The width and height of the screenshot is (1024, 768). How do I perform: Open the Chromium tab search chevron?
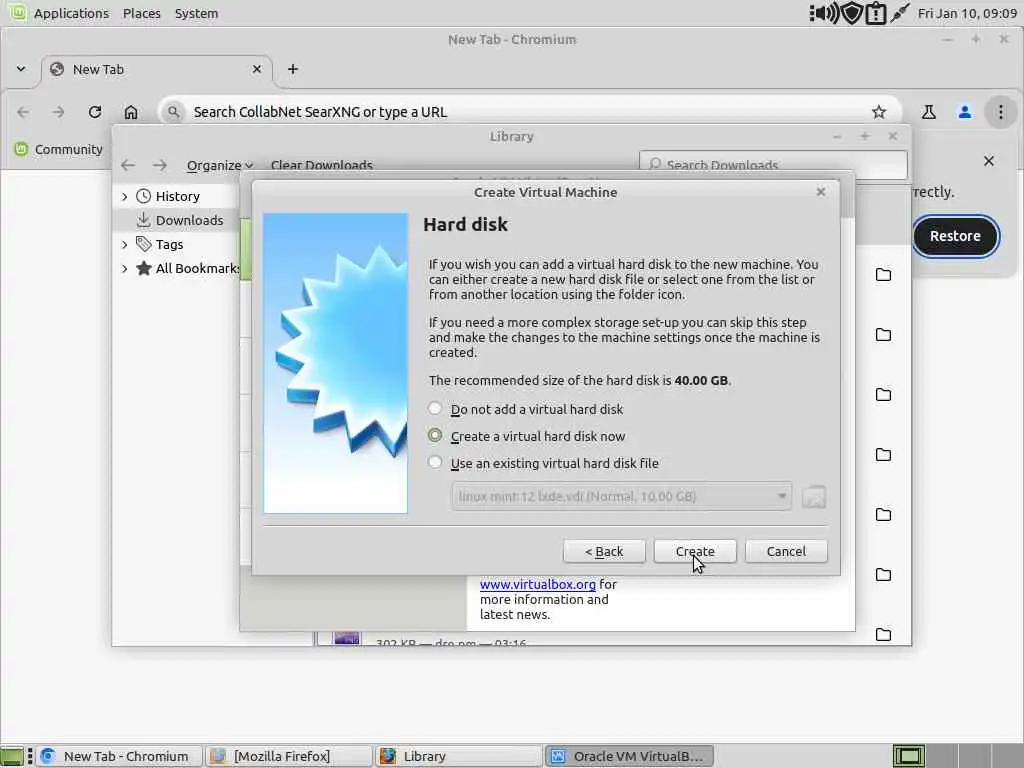pos(21,69)
